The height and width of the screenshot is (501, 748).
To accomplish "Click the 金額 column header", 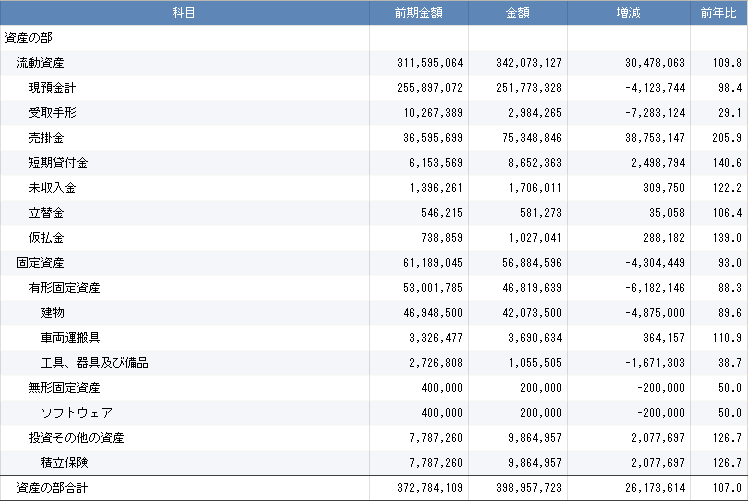I will (518, 13).
